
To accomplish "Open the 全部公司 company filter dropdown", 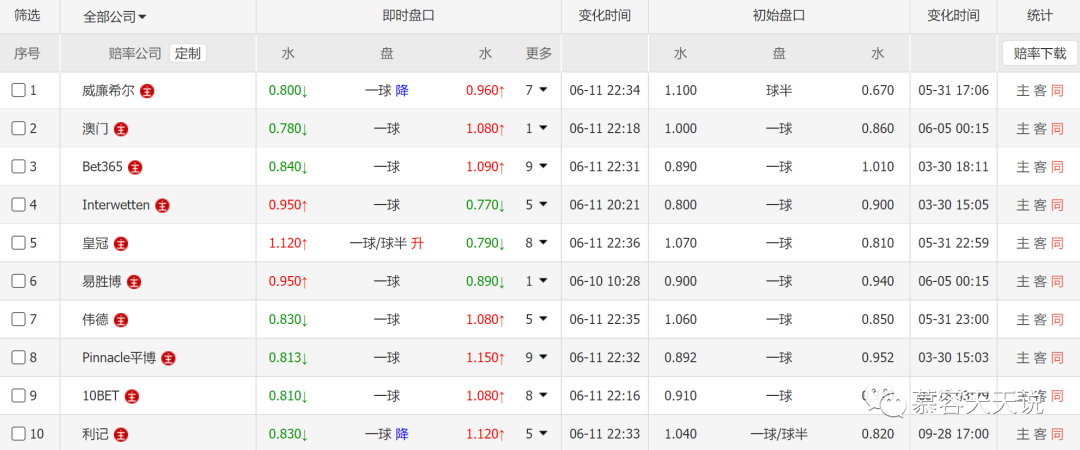I will pos(114,17).
